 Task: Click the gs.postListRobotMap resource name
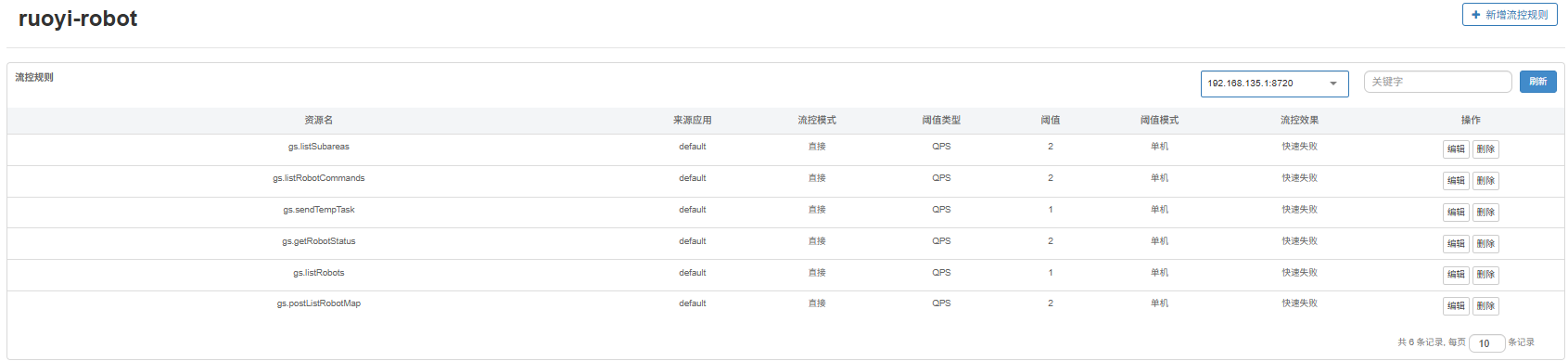pos(319,303)
